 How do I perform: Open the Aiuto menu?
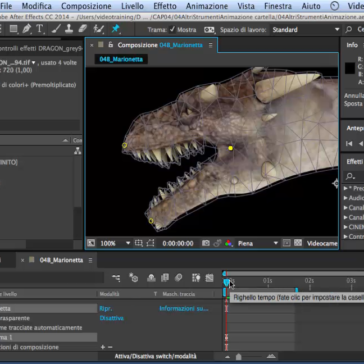coord(312,6)
